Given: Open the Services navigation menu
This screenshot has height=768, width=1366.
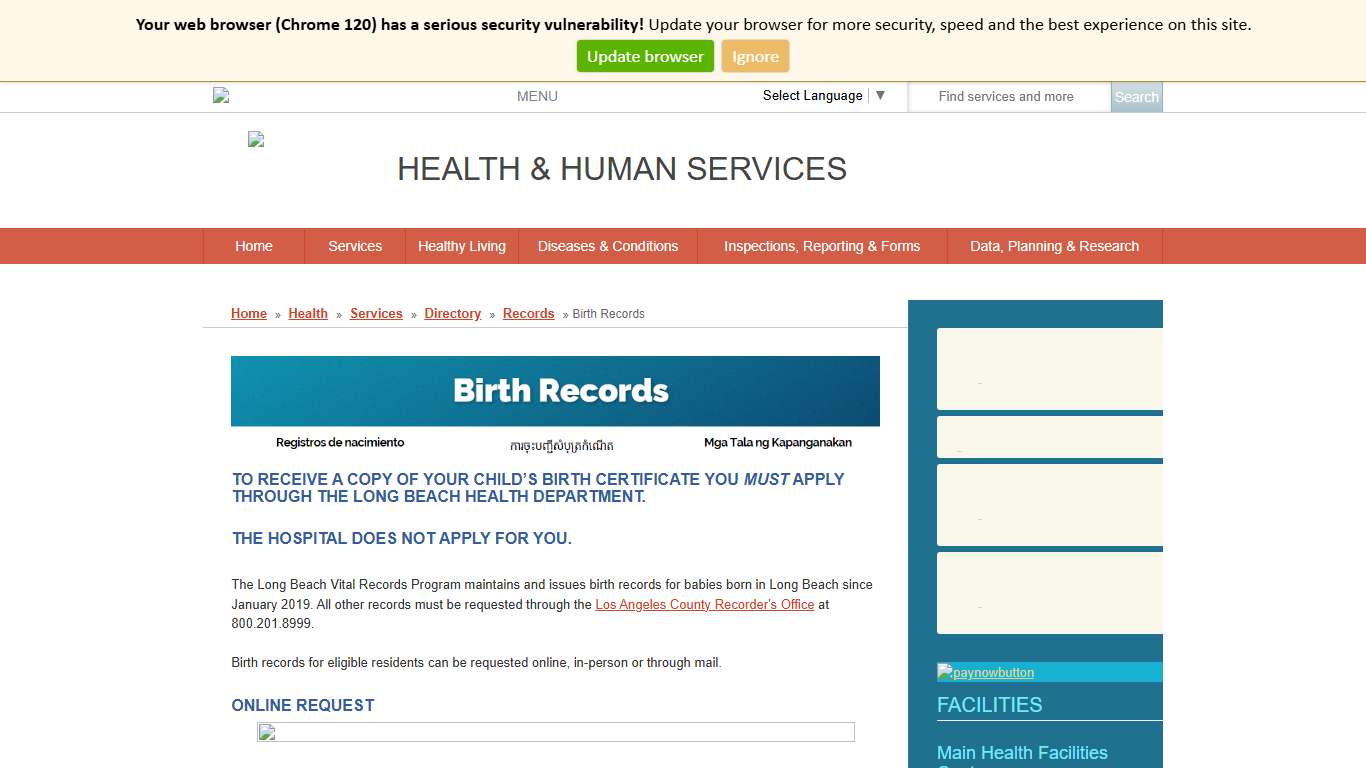Looking at the screenshot, I should [354, 246].
